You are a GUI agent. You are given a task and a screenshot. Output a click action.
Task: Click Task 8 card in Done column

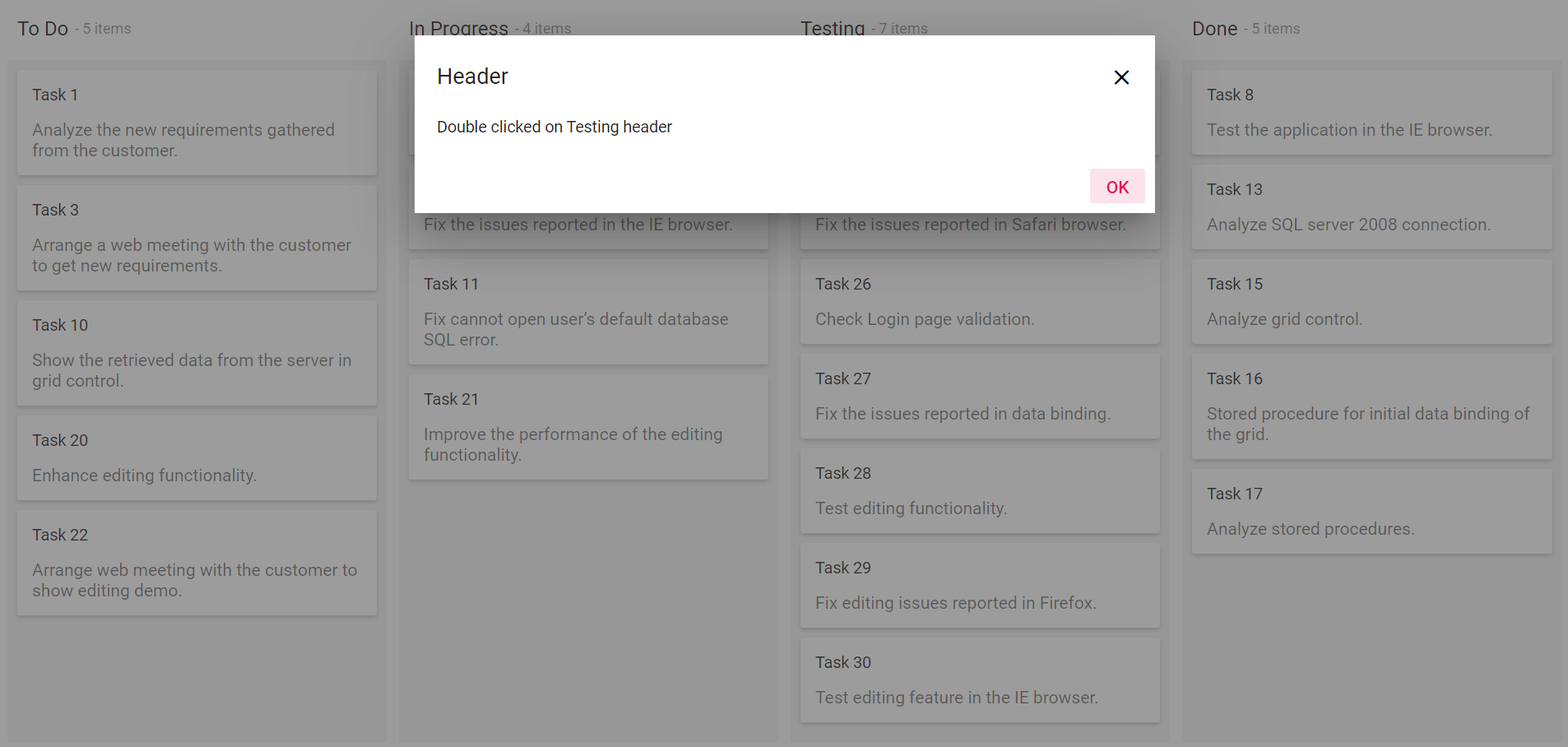click(x=1372, y=113)
